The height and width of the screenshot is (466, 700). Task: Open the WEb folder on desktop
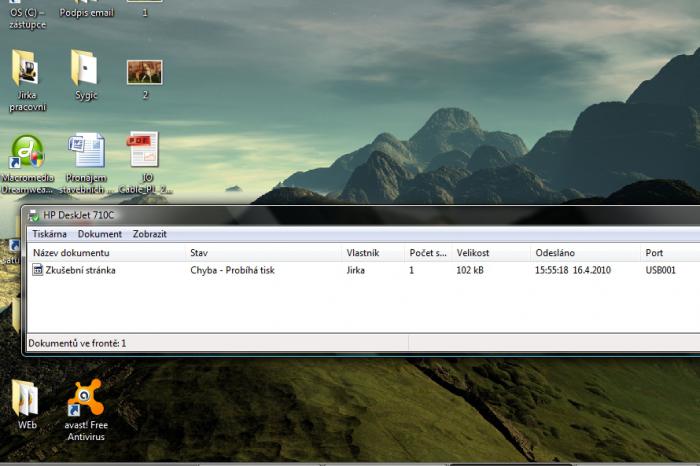click(26, 398)
